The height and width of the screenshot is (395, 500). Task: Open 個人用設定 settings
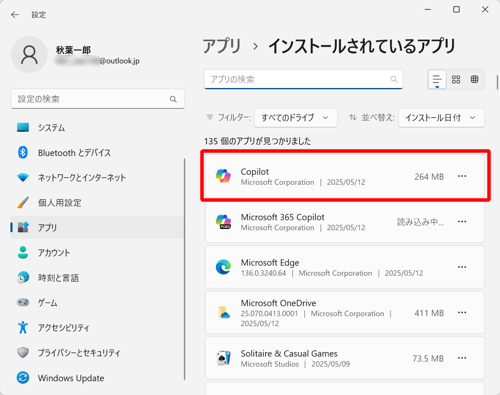coord(97,202)
